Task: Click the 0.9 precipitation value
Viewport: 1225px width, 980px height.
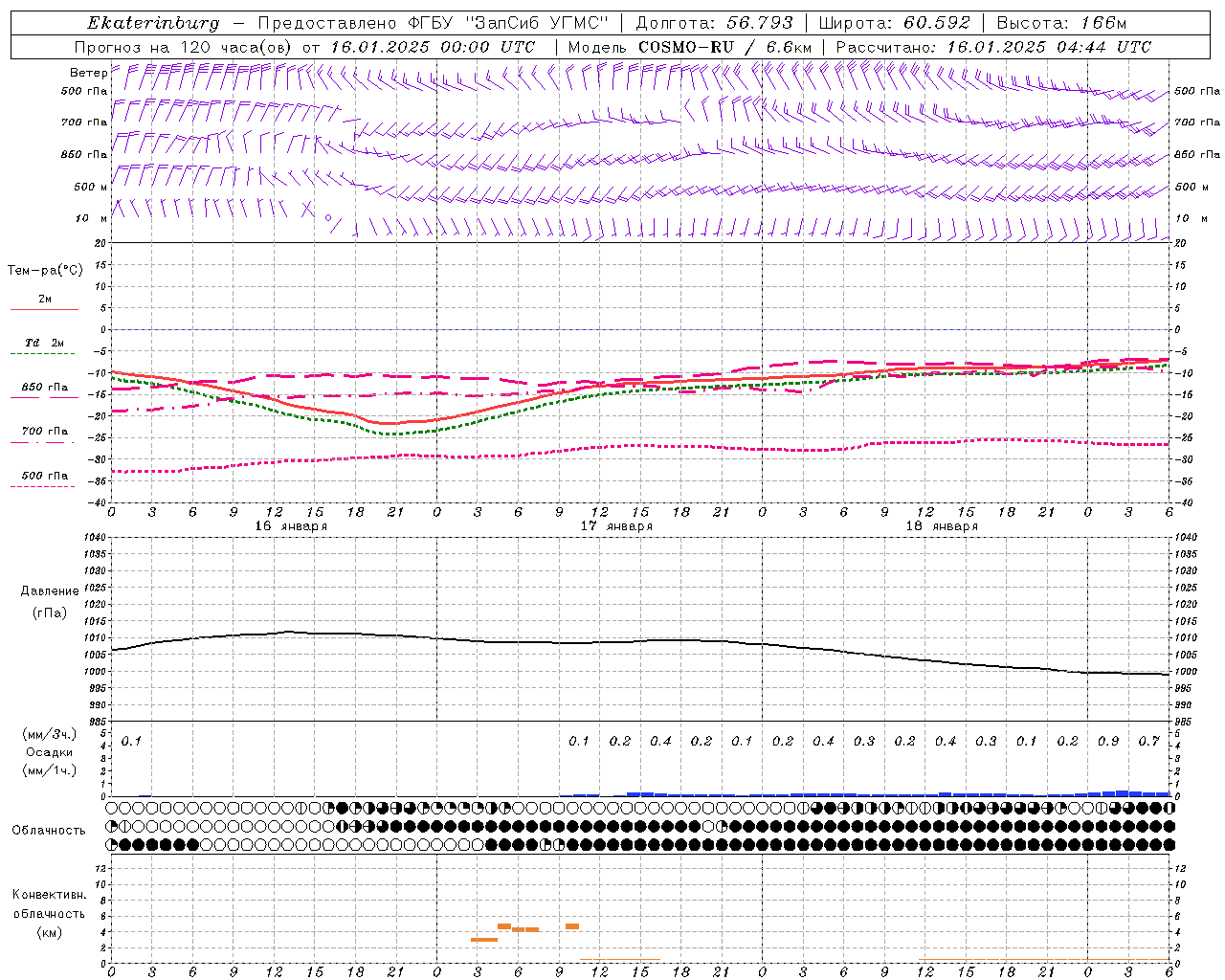Action: 1108,741
